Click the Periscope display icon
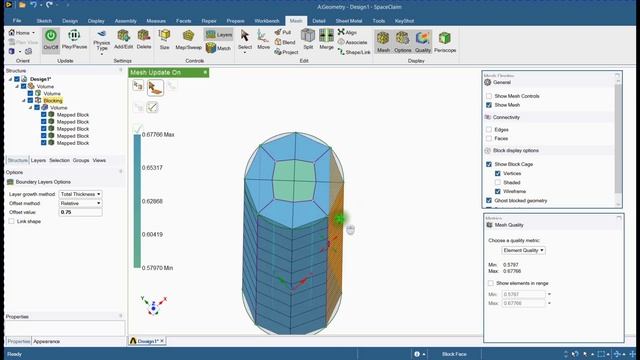This screenshot has width=640, height=360. pyautogui.click(x=445, y=42)
